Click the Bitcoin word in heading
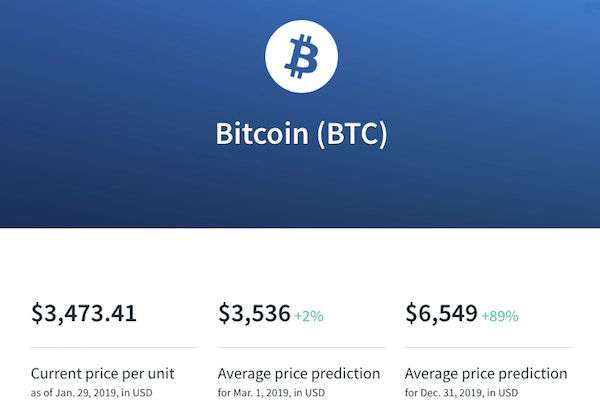Viewport: 600px width, 419px height. [262, 134]
